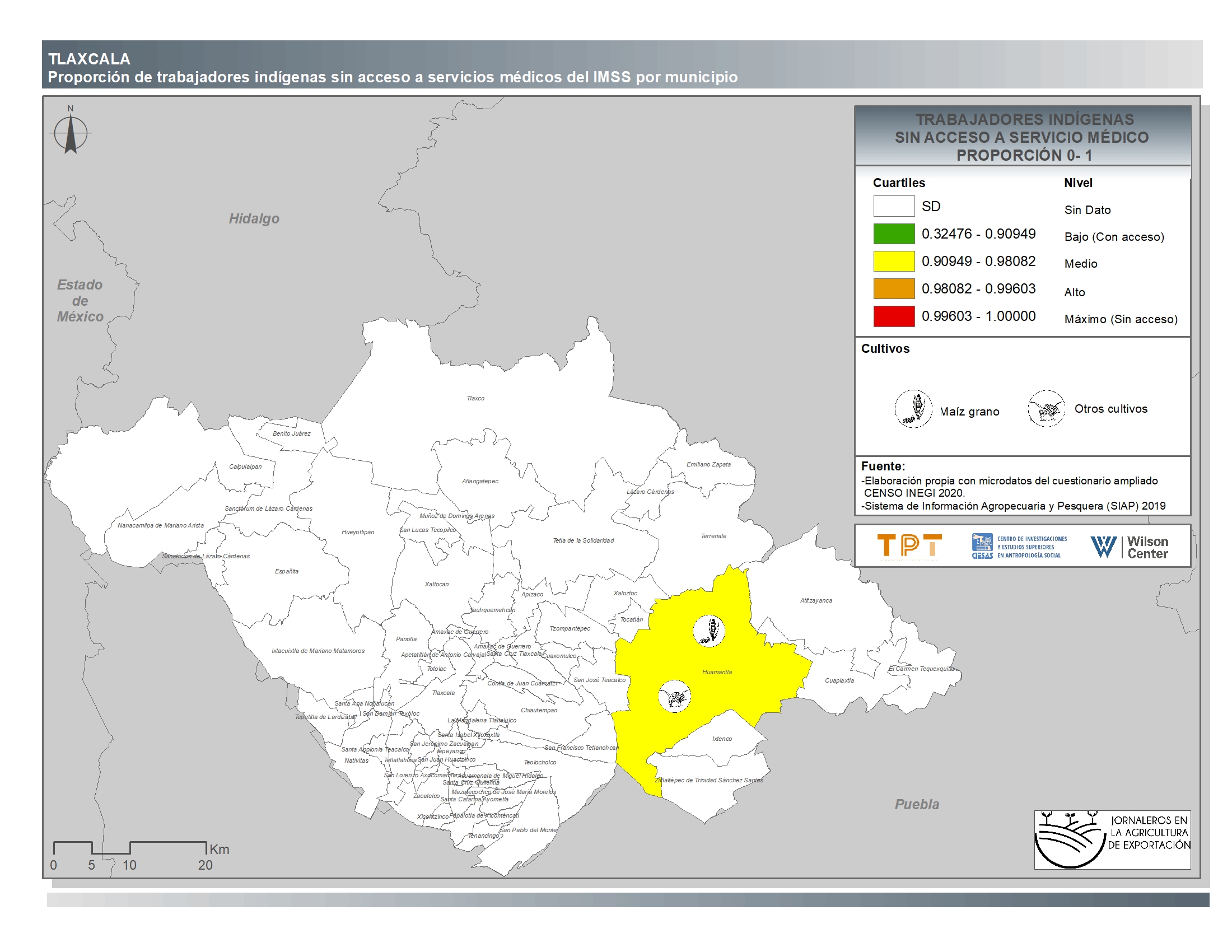The image size is (1232, 952).
Task: Click the north compass rose icon
Action: click(71, 134)
